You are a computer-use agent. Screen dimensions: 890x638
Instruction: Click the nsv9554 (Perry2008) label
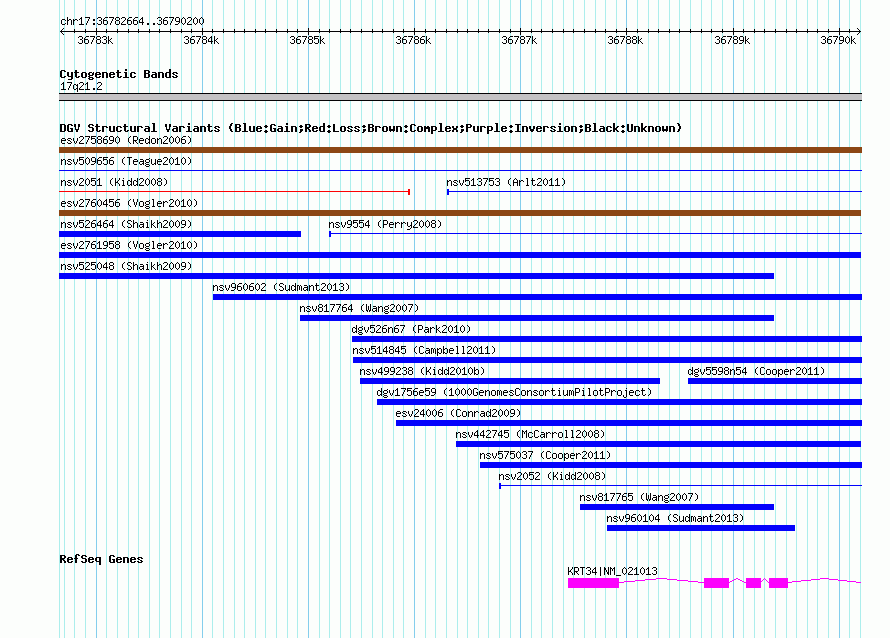point(385,224)
